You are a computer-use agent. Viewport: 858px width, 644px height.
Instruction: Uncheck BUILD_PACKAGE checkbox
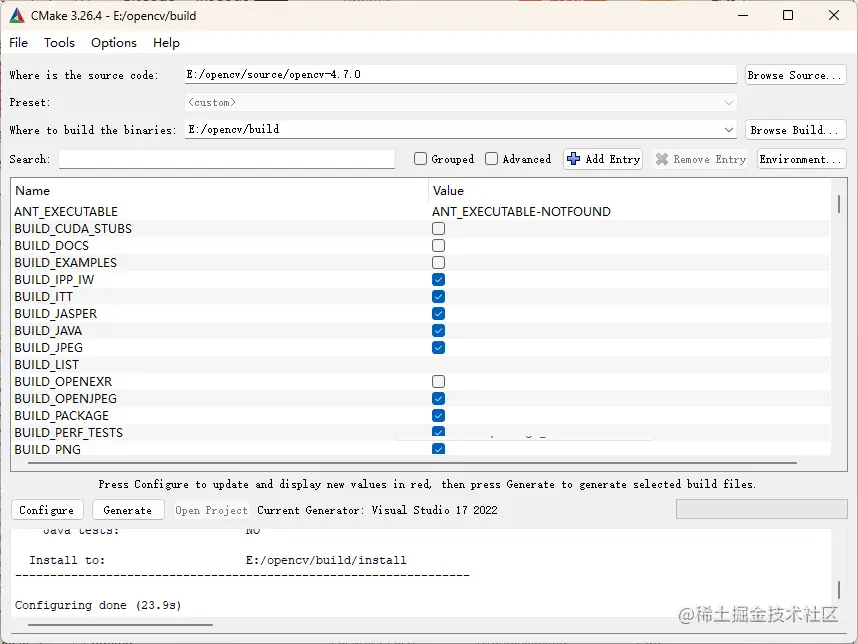[438, 415]
